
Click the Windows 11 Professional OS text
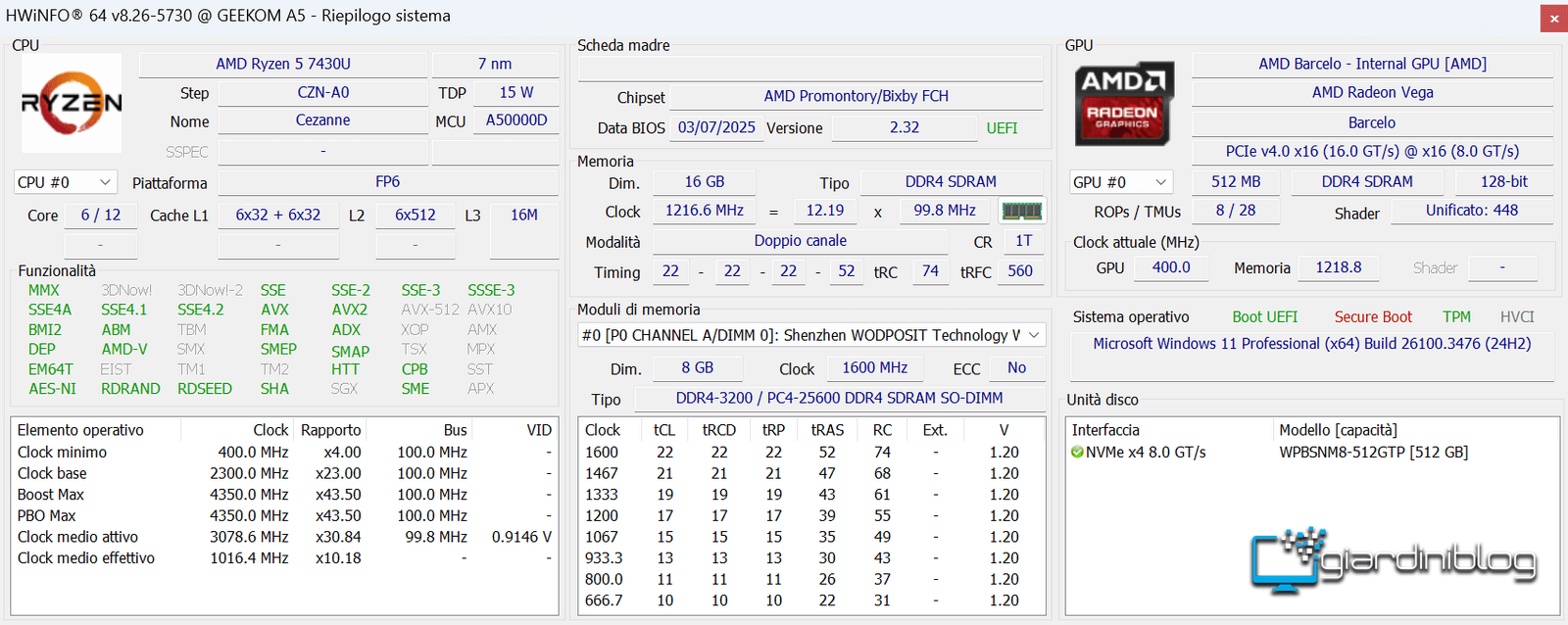[1311, 344]
